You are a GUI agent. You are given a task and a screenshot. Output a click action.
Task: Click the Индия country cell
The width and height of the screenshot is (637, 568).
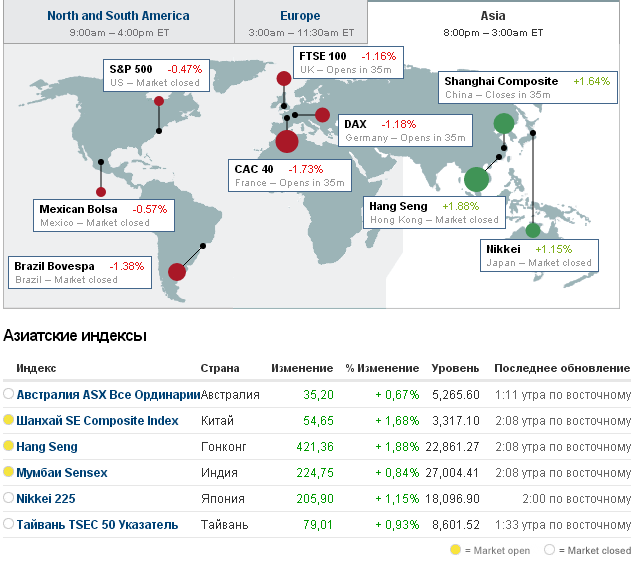pos(219,473)
